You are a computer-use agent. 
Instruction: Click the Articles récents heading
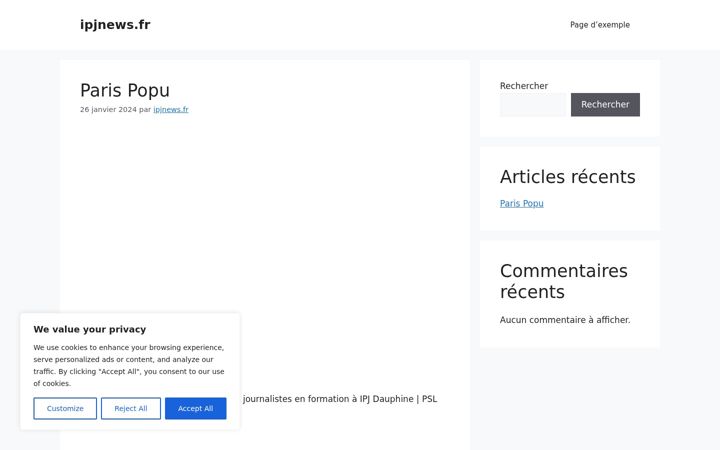tap(568, 177)
